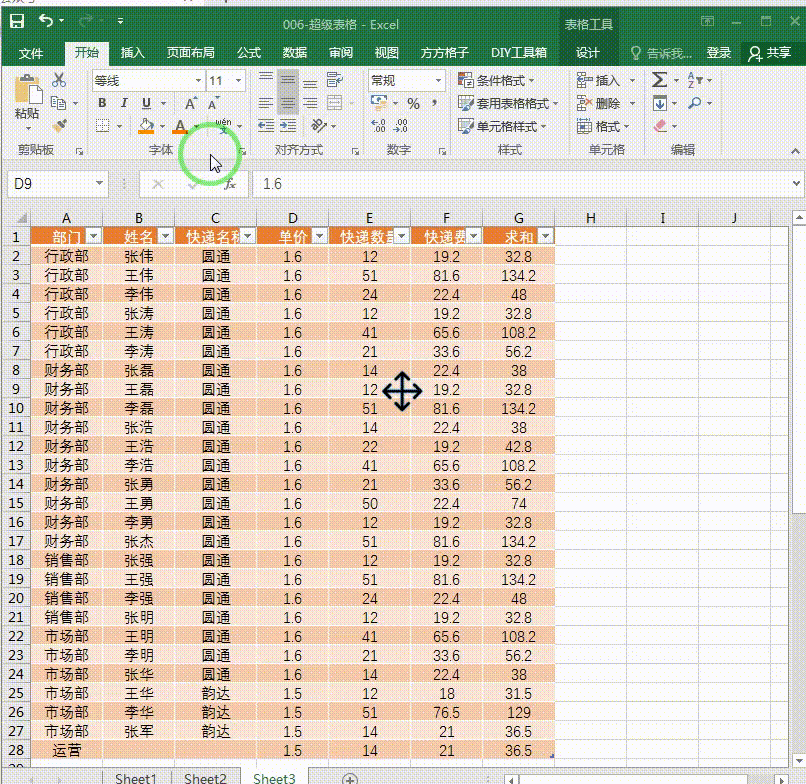Cut selection with the scissors icon
Screen dimensions: 806x784
[x=59, y=80]
